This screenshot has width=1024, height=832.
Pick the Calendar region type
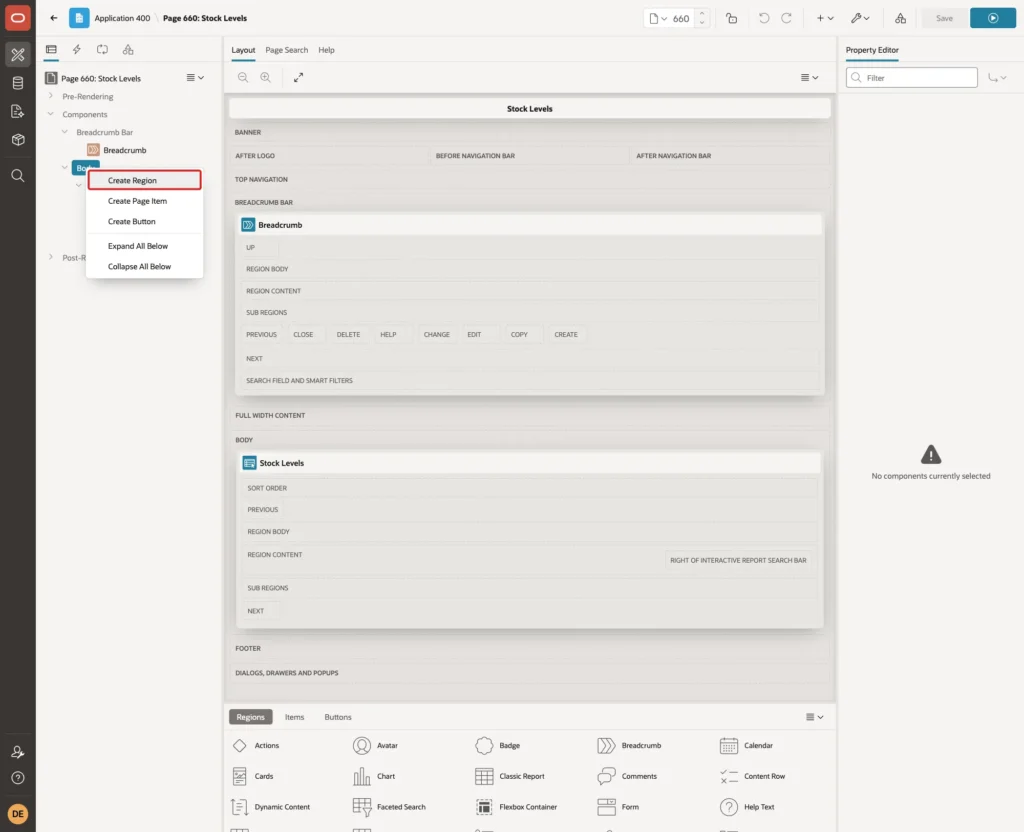(746, 745)
